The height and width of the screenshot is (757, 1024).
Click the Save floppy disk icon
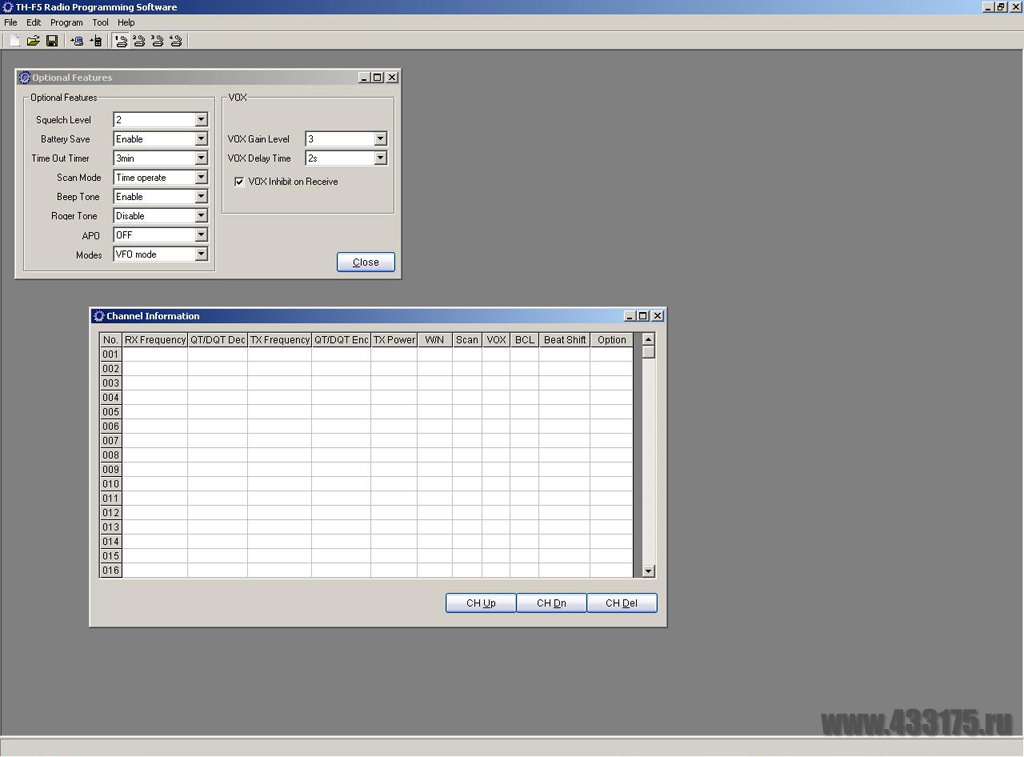click(52, 41)
